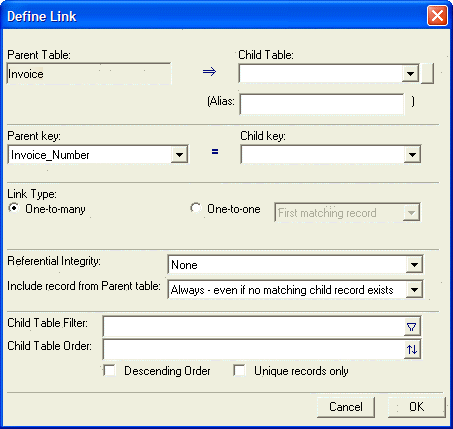Click the blue arrow between parent and child tables
This screenshot has width=453, height=429.
point(210,71)
